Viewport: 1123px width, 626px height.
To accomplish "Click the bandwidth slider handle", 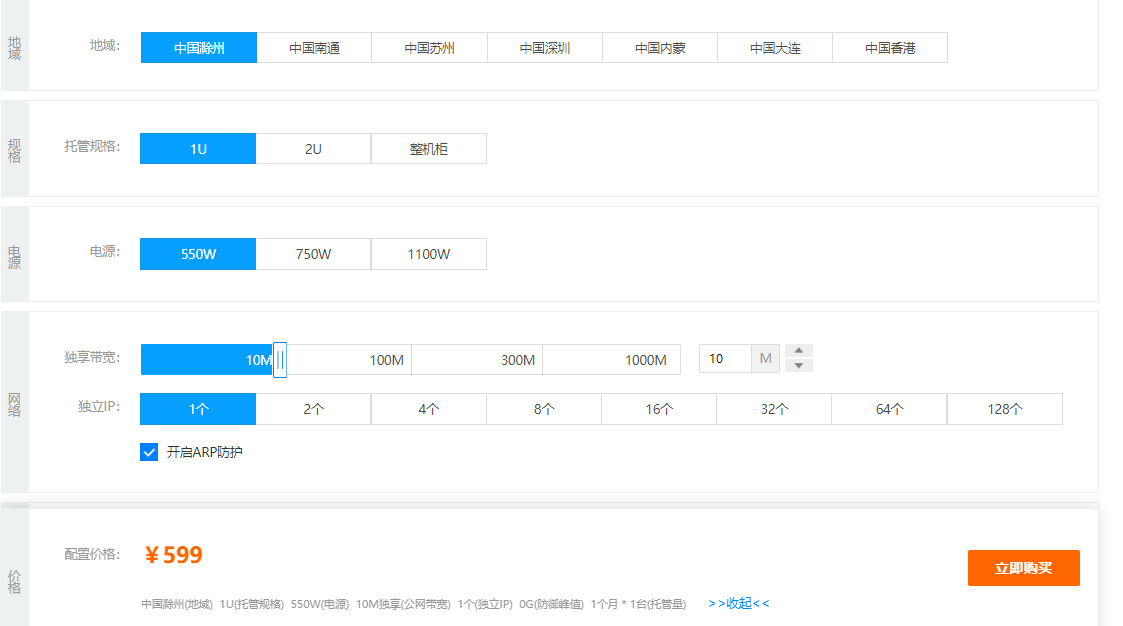I will coord(280,360).
